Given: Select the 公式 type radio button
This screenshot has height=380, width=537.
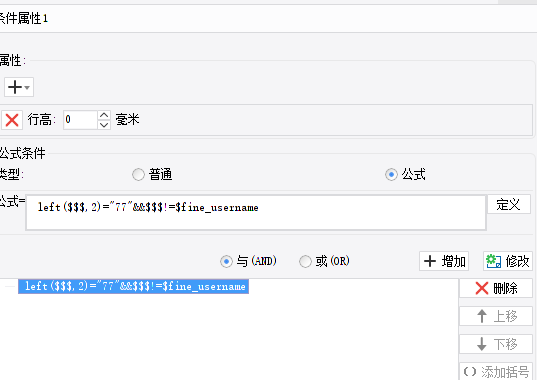Looking at the screenshot, I should [391, 175].
